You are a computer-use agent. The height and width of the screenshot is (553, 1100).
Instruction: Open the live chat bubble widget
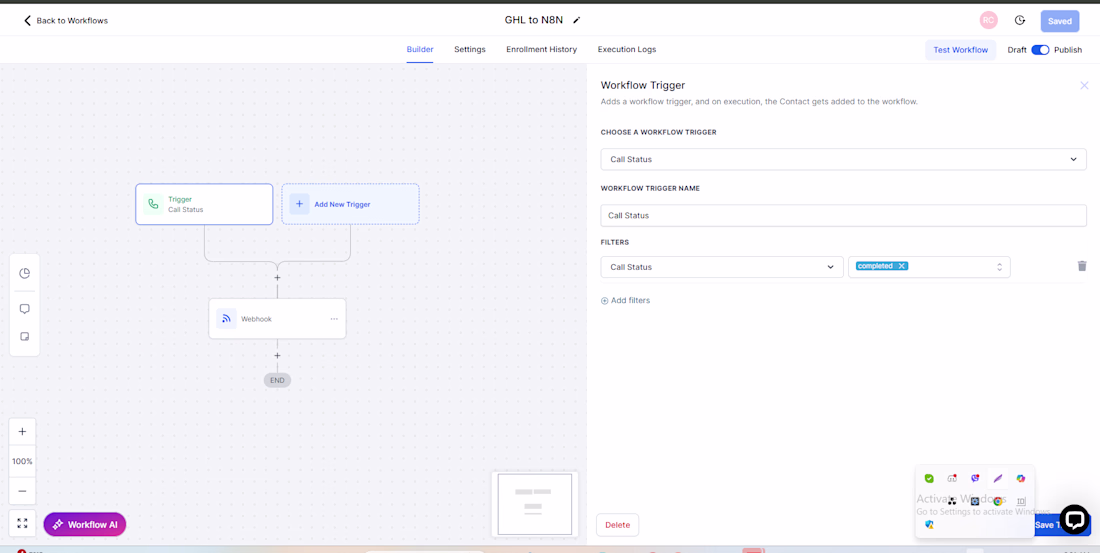tap(1074, 519)
